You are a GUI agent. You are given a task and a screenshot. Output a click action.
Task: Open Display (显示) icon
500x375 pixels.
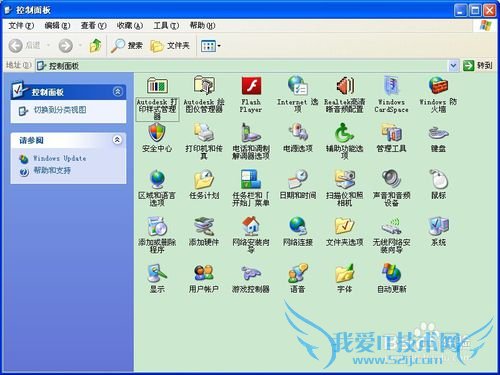click(157, 273)
